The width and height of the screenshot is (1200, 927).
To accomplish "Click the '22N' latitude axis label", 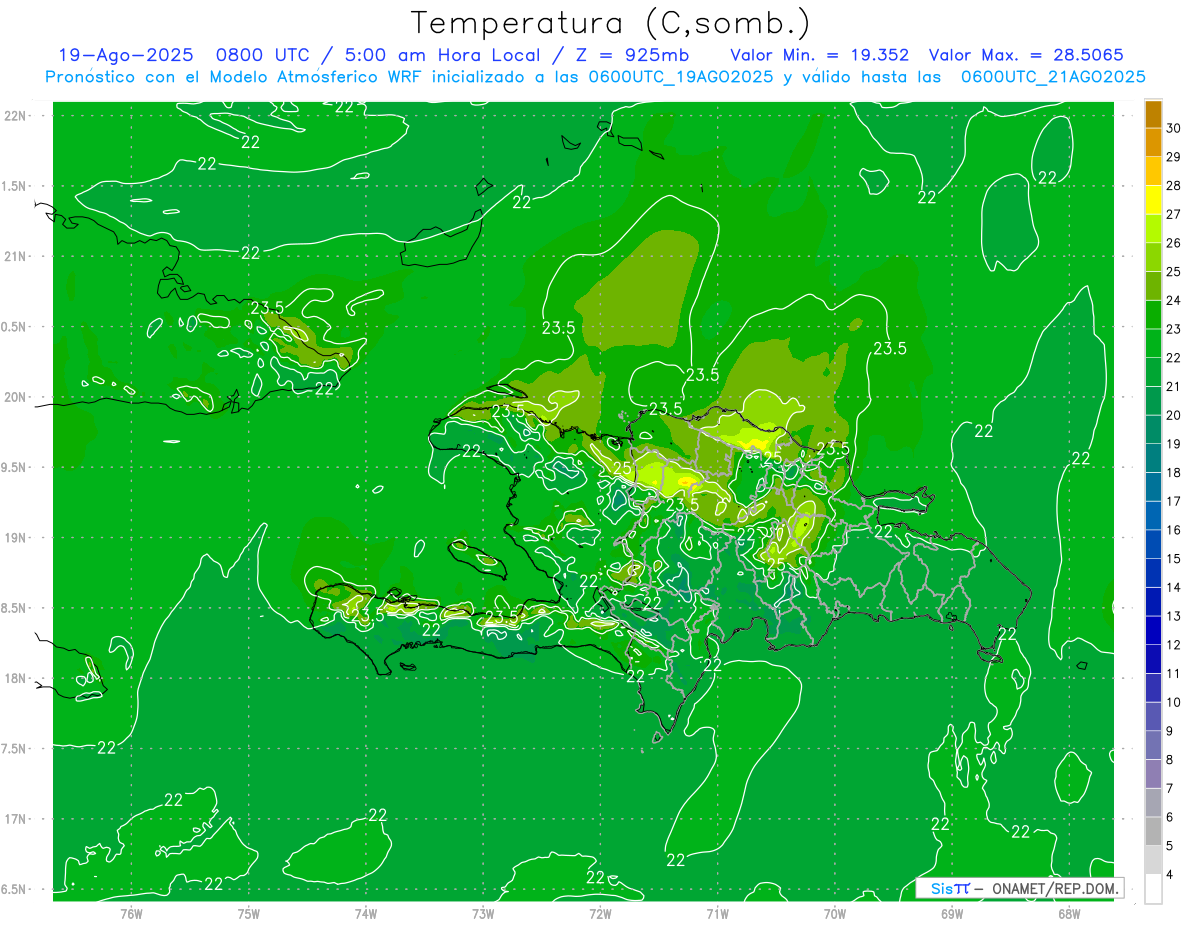I will point(15,116).
